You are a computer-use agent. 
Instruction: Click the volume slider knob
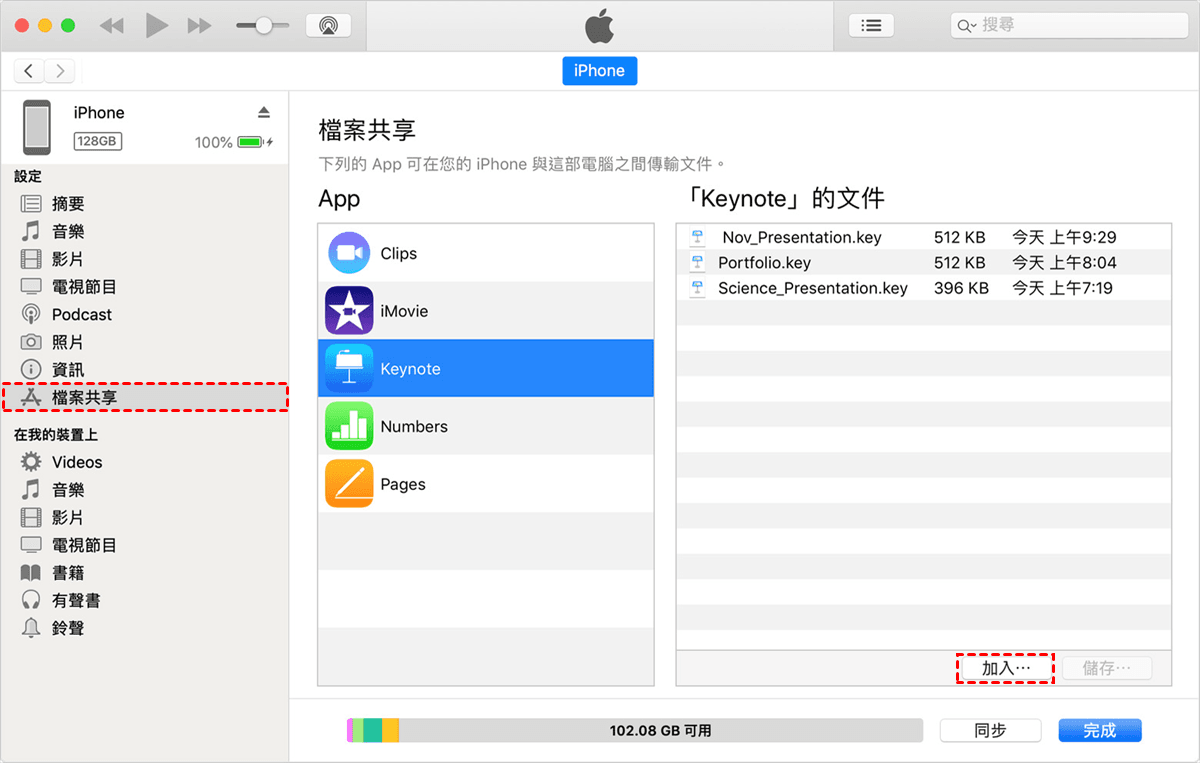264,26
